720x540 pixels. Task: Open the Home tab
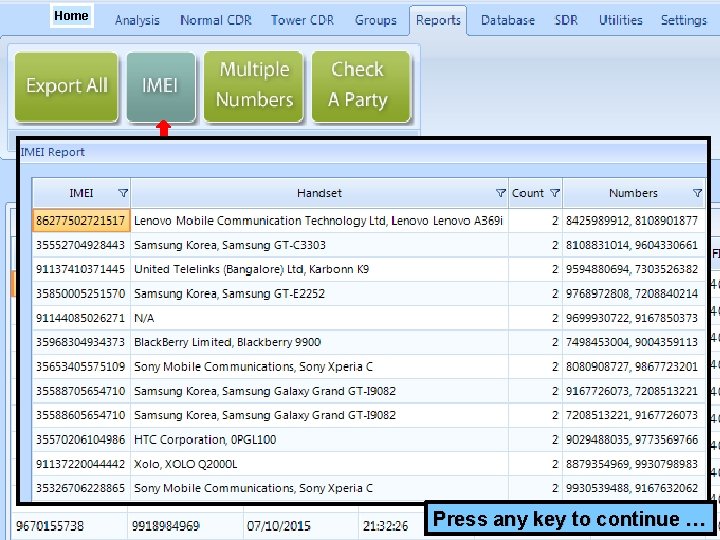pos(71,16)
